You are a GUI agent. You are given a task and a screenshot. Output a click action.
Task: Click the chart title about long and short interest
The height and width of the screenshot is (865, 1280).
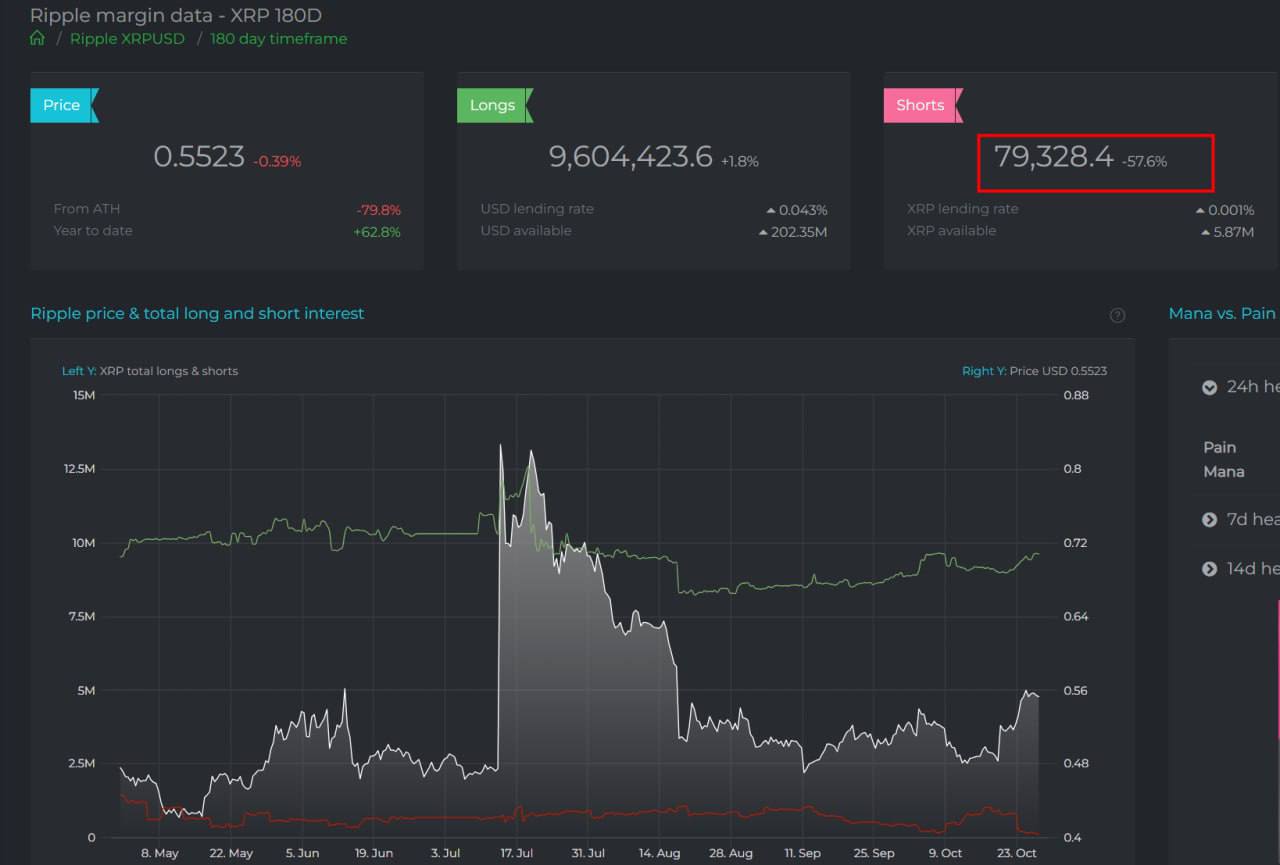[197, 313]
